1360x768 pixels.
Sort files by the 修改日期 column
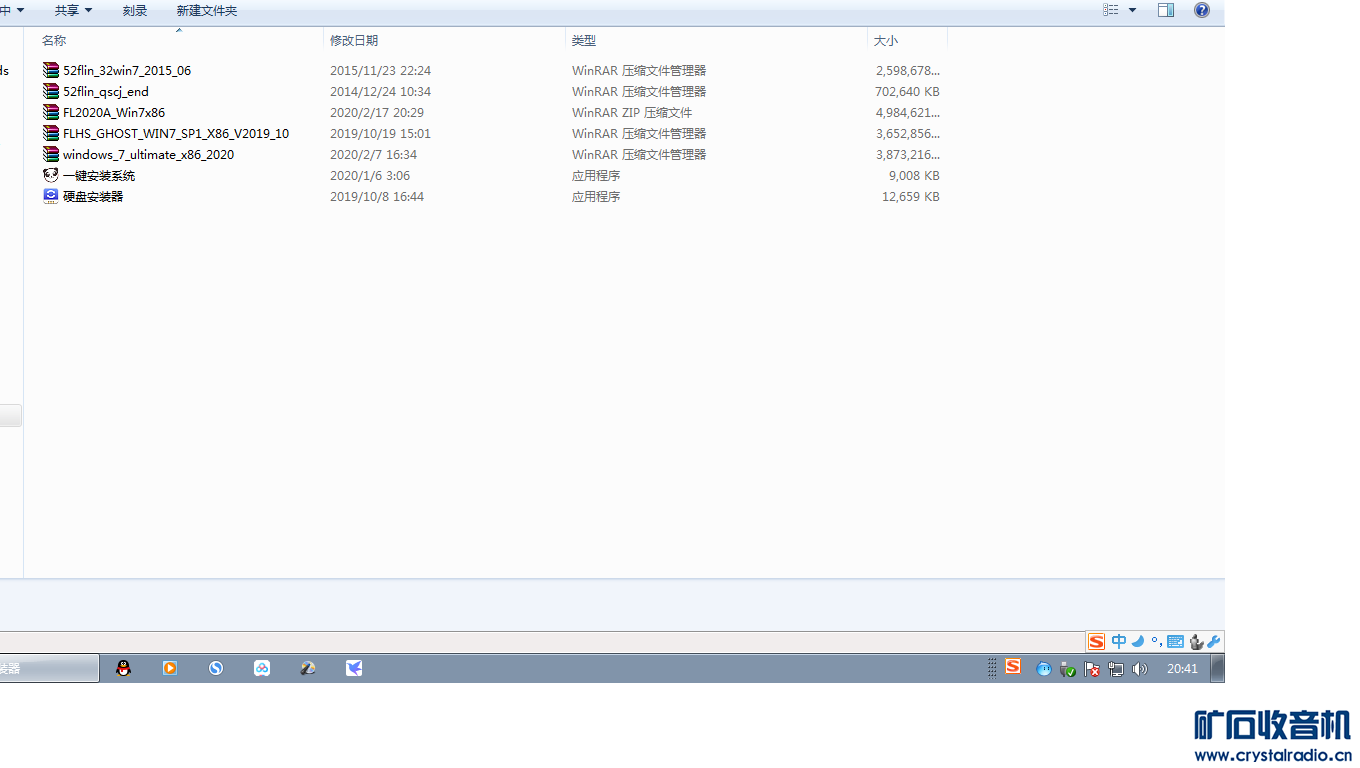(x=354, y=40)
